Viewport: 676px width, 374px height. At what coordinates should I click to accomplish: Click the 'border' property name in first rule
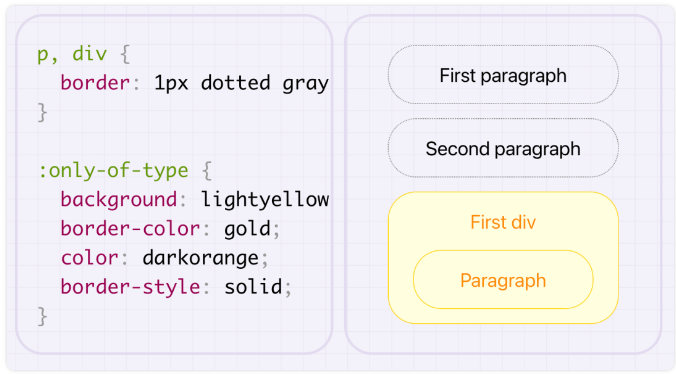(x=95, y=82)
